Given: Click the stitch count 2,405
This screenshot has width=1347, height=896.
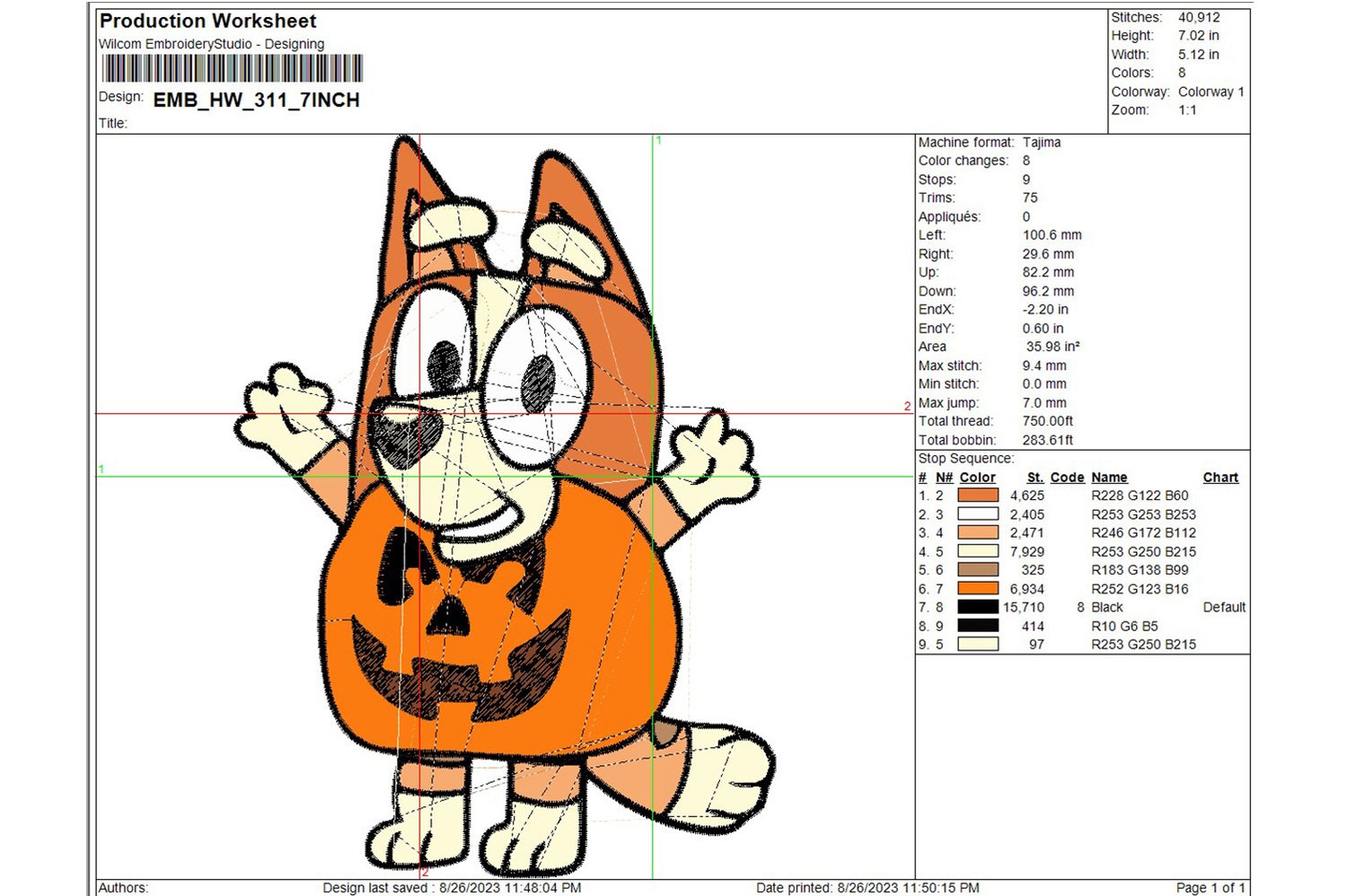Looking at the screenshot, I should (1027, 514).
